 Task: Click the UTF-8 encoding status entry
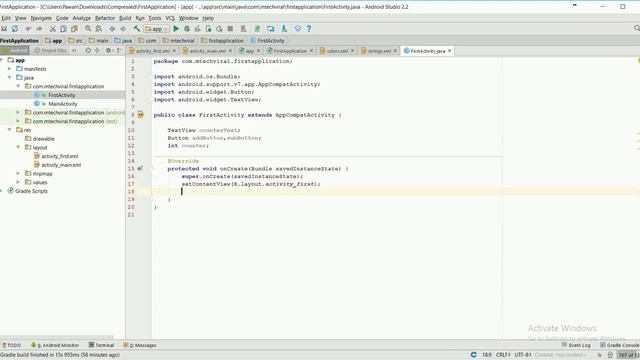(x=522, y=355)
